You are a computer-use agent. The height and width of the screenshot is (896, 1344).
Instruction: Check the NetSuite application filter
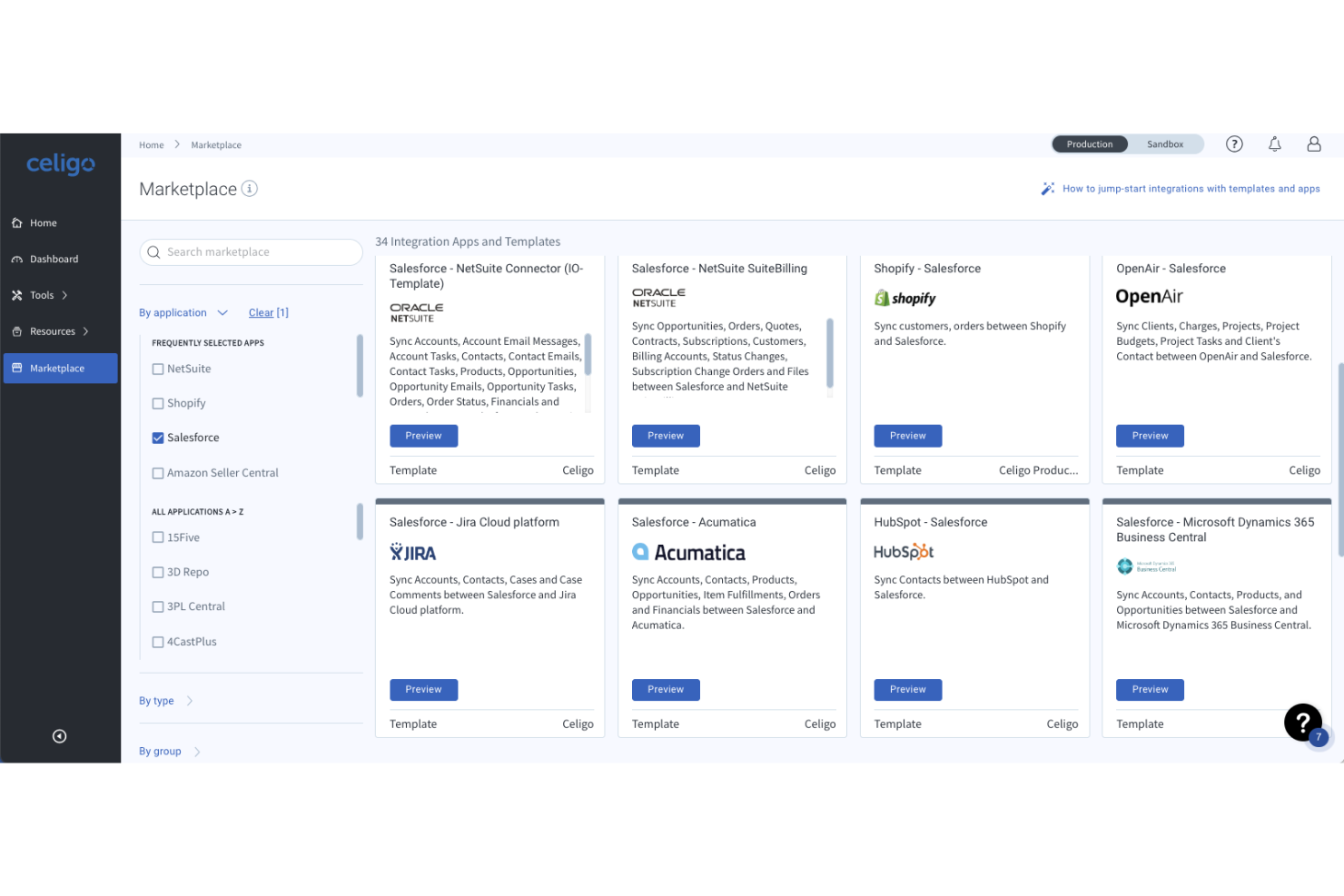(158, 369)
